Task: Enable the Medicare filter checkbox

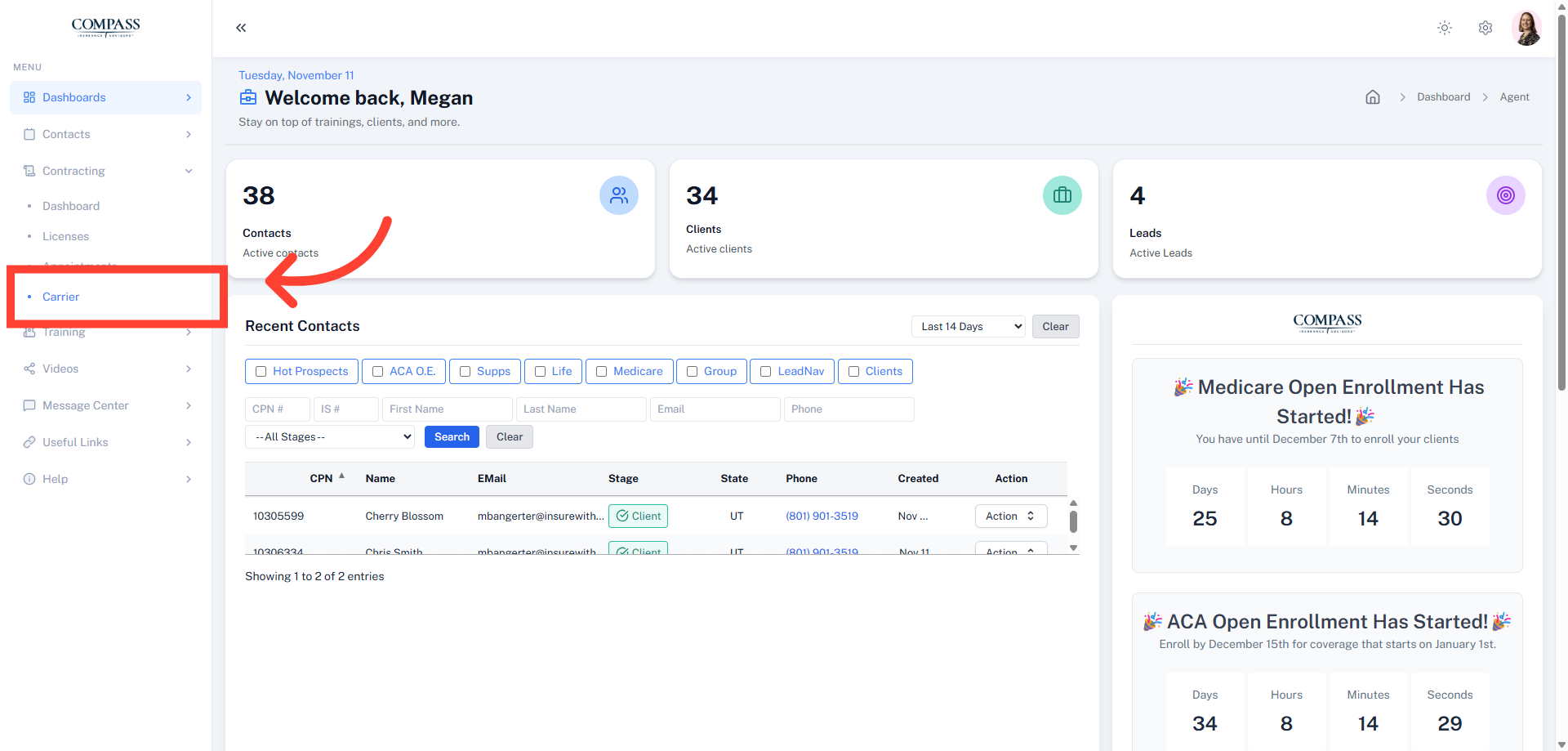Action: 602,372
